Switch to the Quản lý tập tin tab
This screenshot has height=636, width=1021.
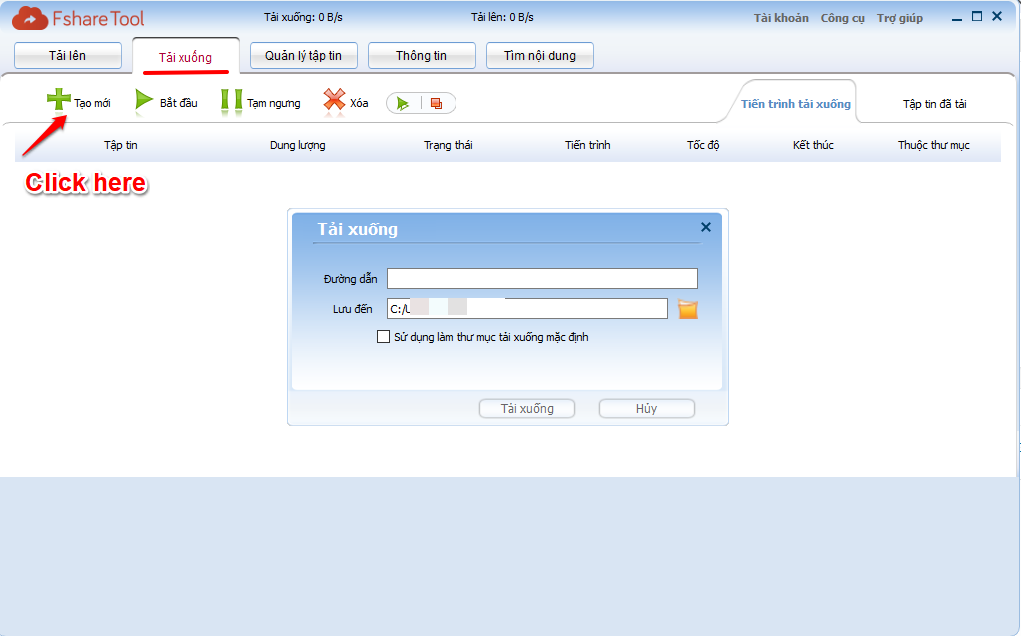click(296, 56)
